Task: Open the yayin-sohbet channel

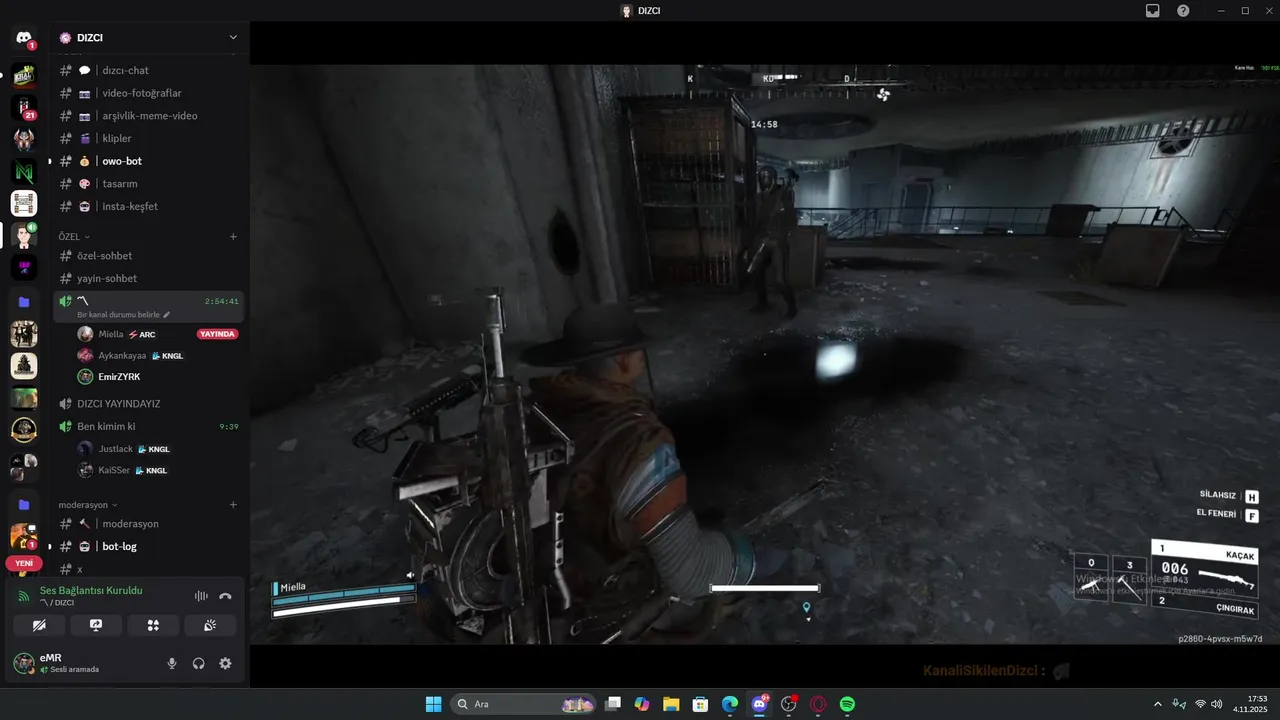Action: coord(148,278)
